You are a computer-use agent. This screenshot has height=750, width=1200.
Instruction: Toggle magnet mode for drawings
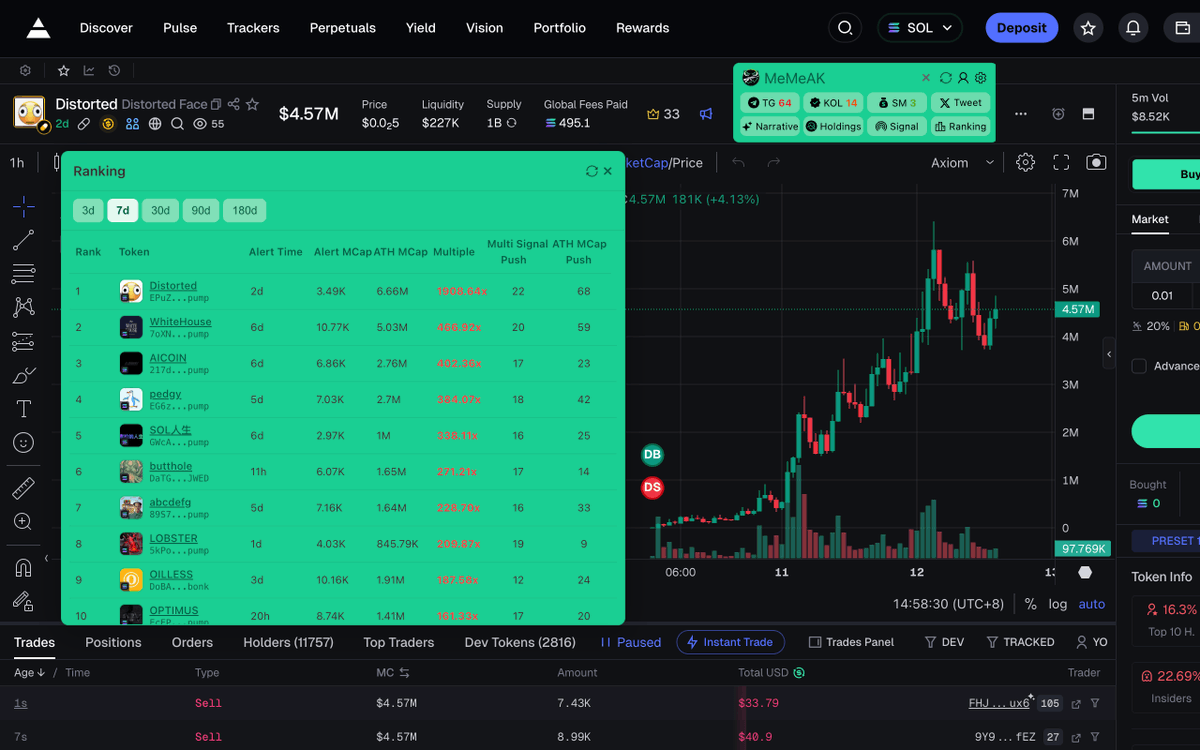point(24,567)
